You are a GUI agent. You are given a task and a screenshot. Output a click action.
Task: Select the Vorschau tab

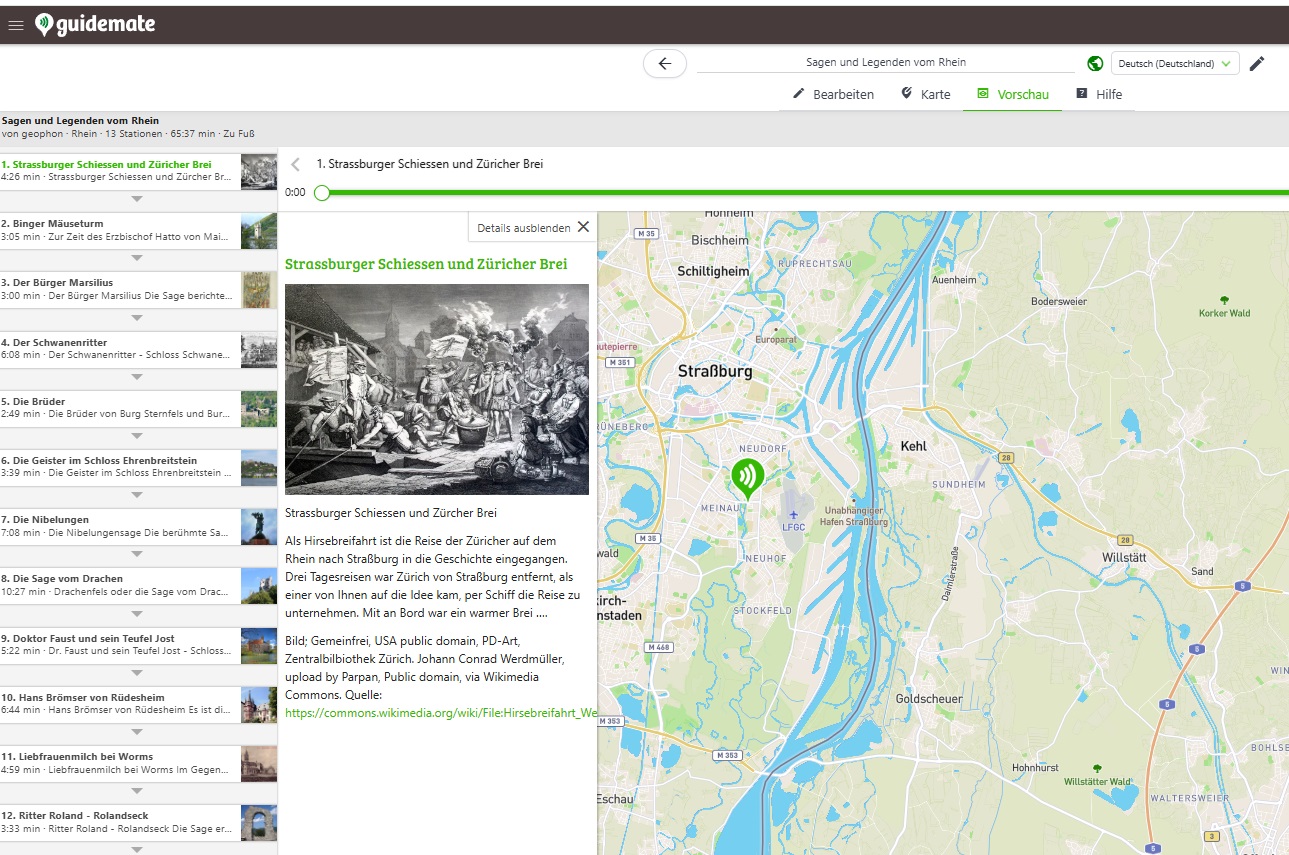coord(1013,94)
